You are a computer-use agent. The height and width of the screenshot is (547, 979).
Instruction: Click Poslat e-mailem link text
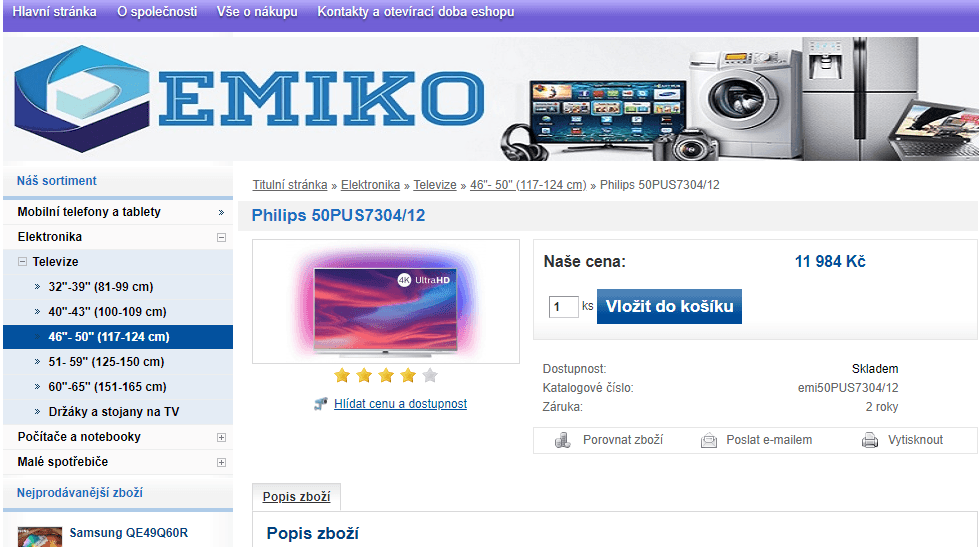[x=769, y=440]
